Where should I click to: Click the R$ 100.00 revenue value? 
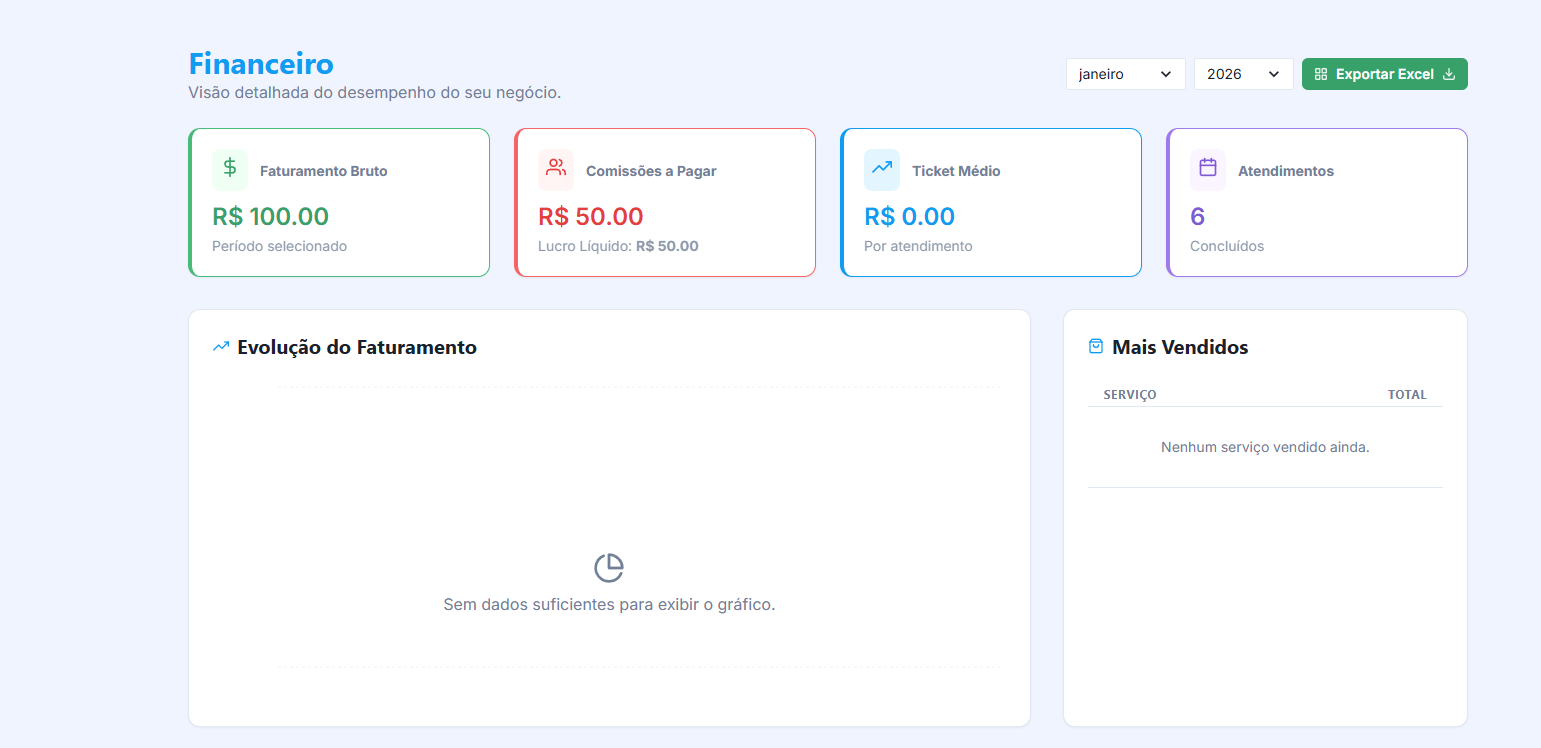[270, 216]
